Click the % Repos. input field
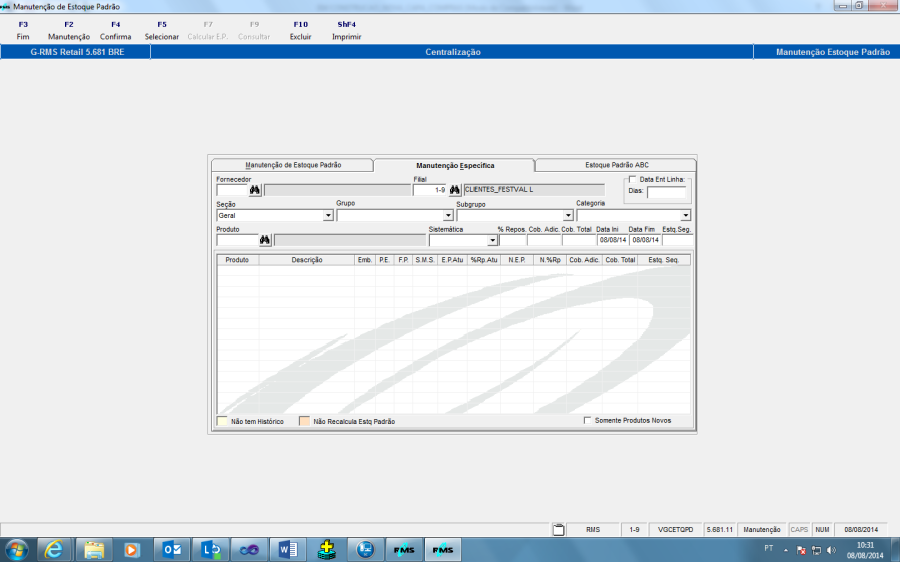This screenshot has height=562, width=900. point(512,240)
